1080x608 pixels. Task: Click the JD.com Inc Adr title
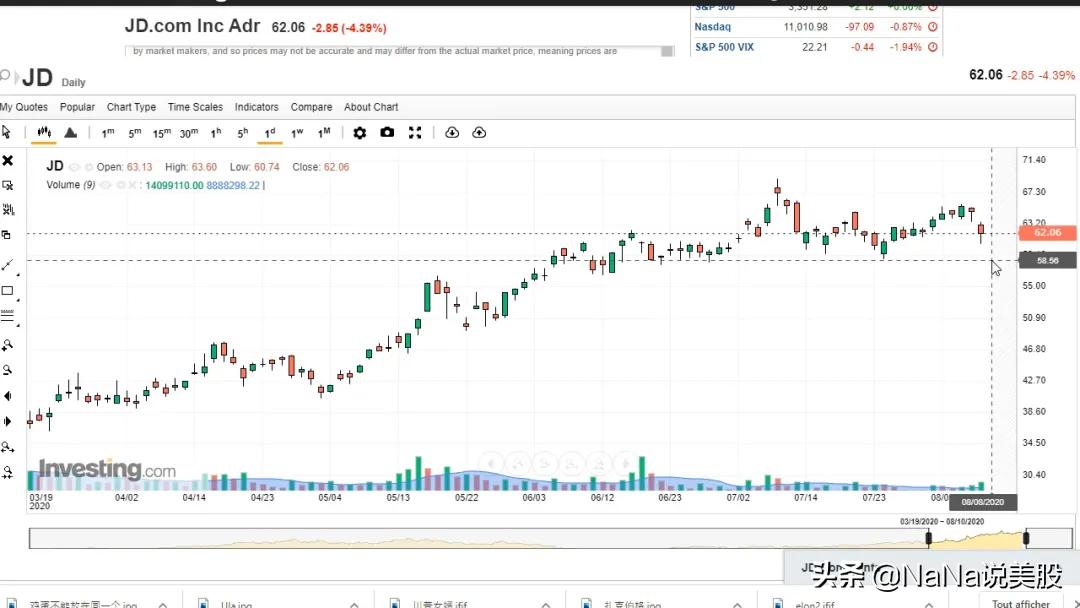(x=192, y=26)
